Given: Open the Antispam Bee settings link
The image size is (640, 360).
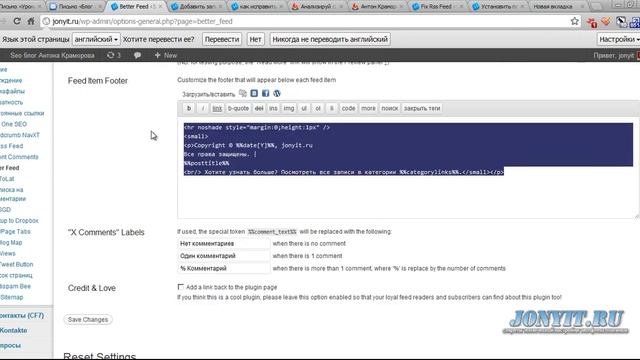Looking at the screenshot, I should point(16,286).
